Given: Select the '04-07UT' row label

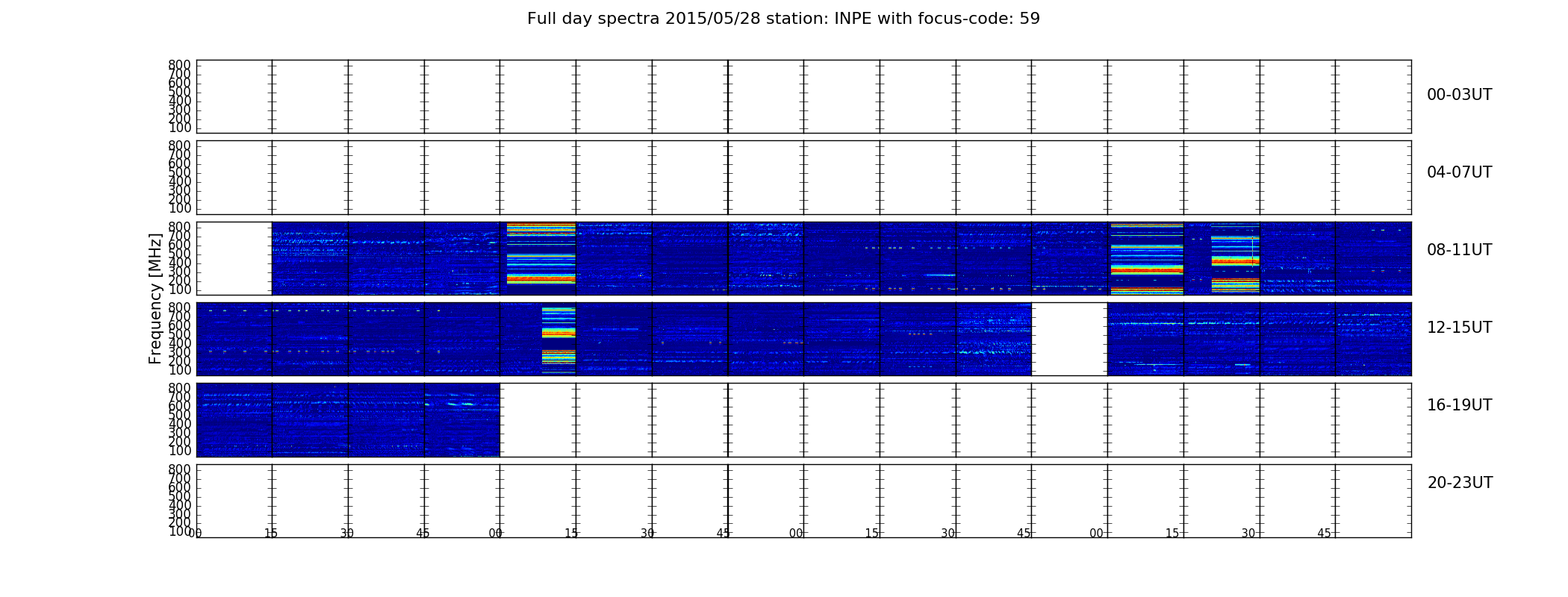Looking at the screenshot, I should pyautogui.click(x=1459, y=172).
